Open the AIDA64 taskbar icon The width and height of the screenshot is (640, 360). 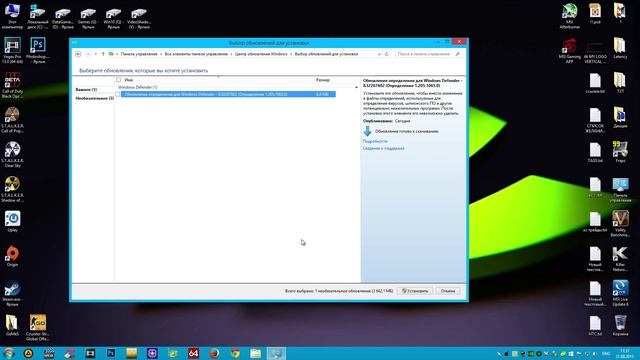click(193, 353)
